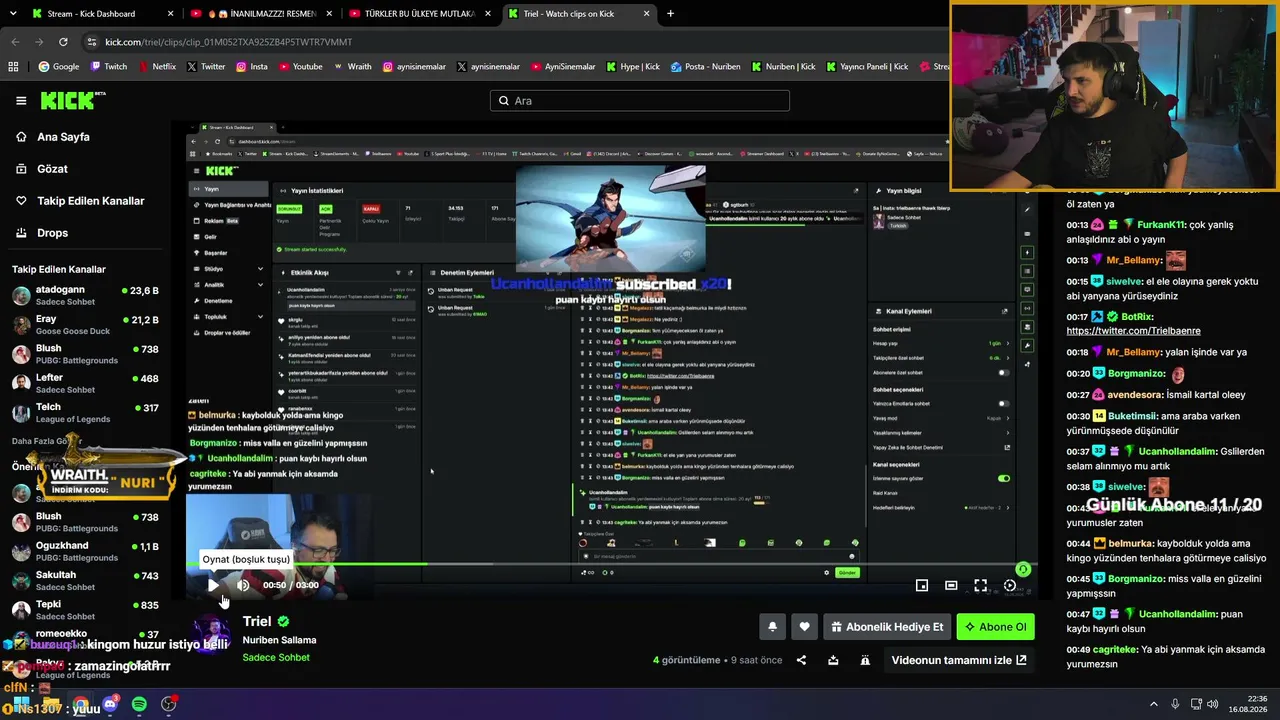
Task: Open the Netflix bookmark
Action: click(x=156, y=67)
